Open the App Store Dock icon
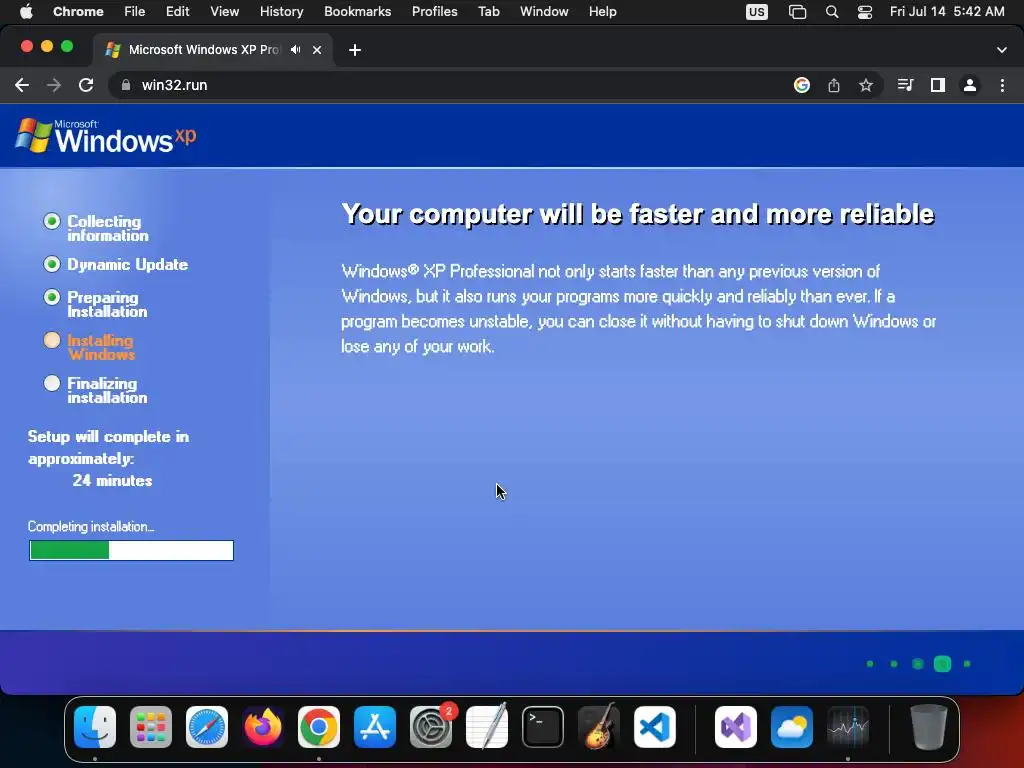The image size is (1024, 768). pyautogui.click(x=375, y=727)
